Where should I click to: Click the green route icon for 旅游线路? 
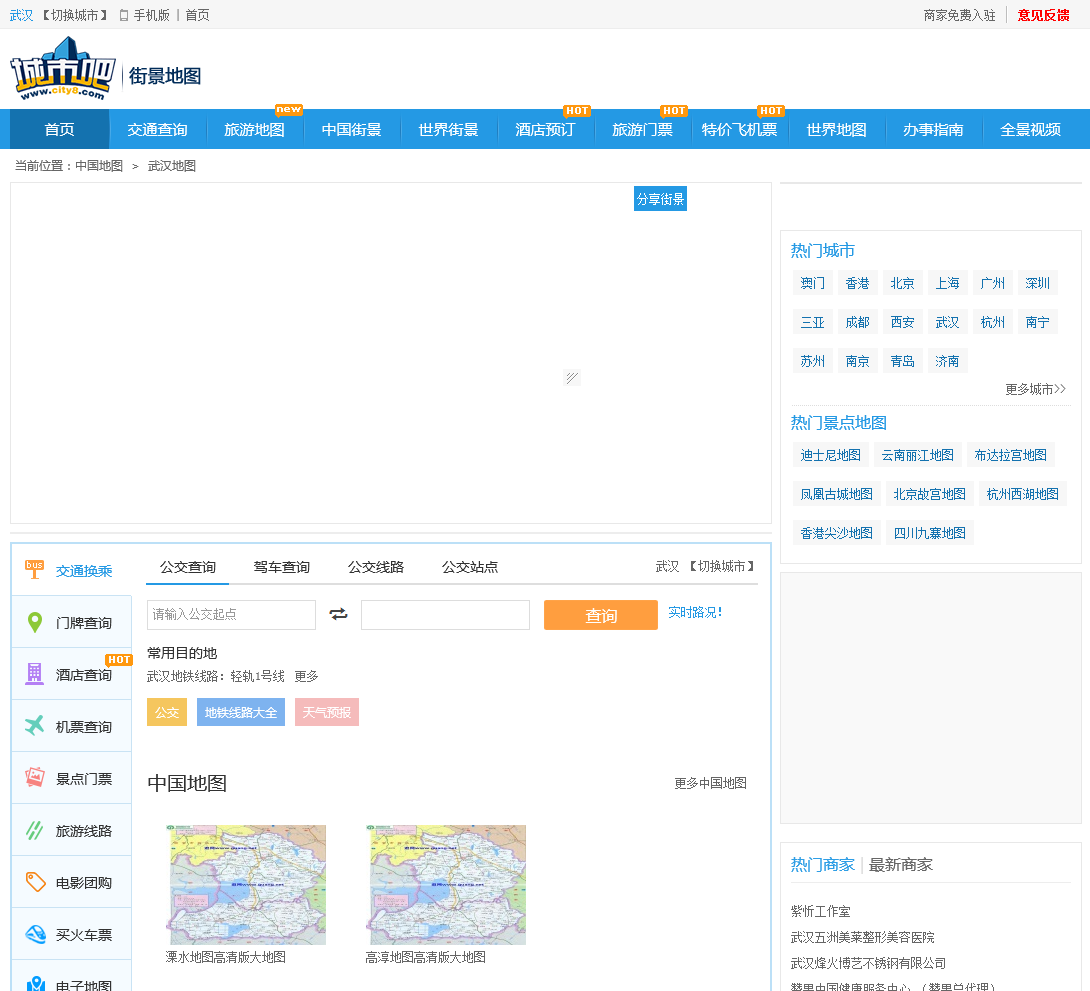(x=34, y=830)
